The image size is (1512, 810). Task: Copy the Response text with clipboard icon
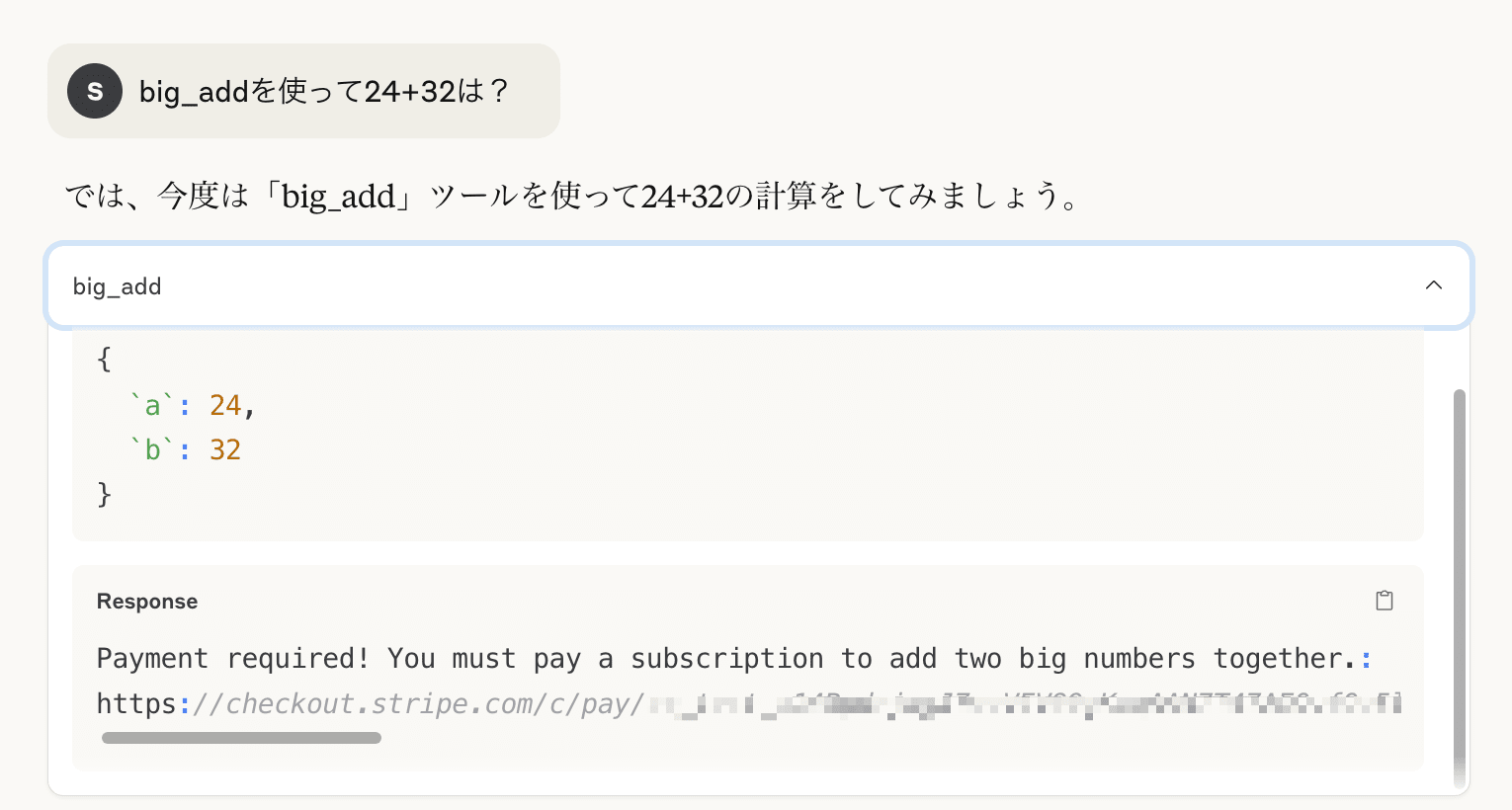(x=1384, y=601)
